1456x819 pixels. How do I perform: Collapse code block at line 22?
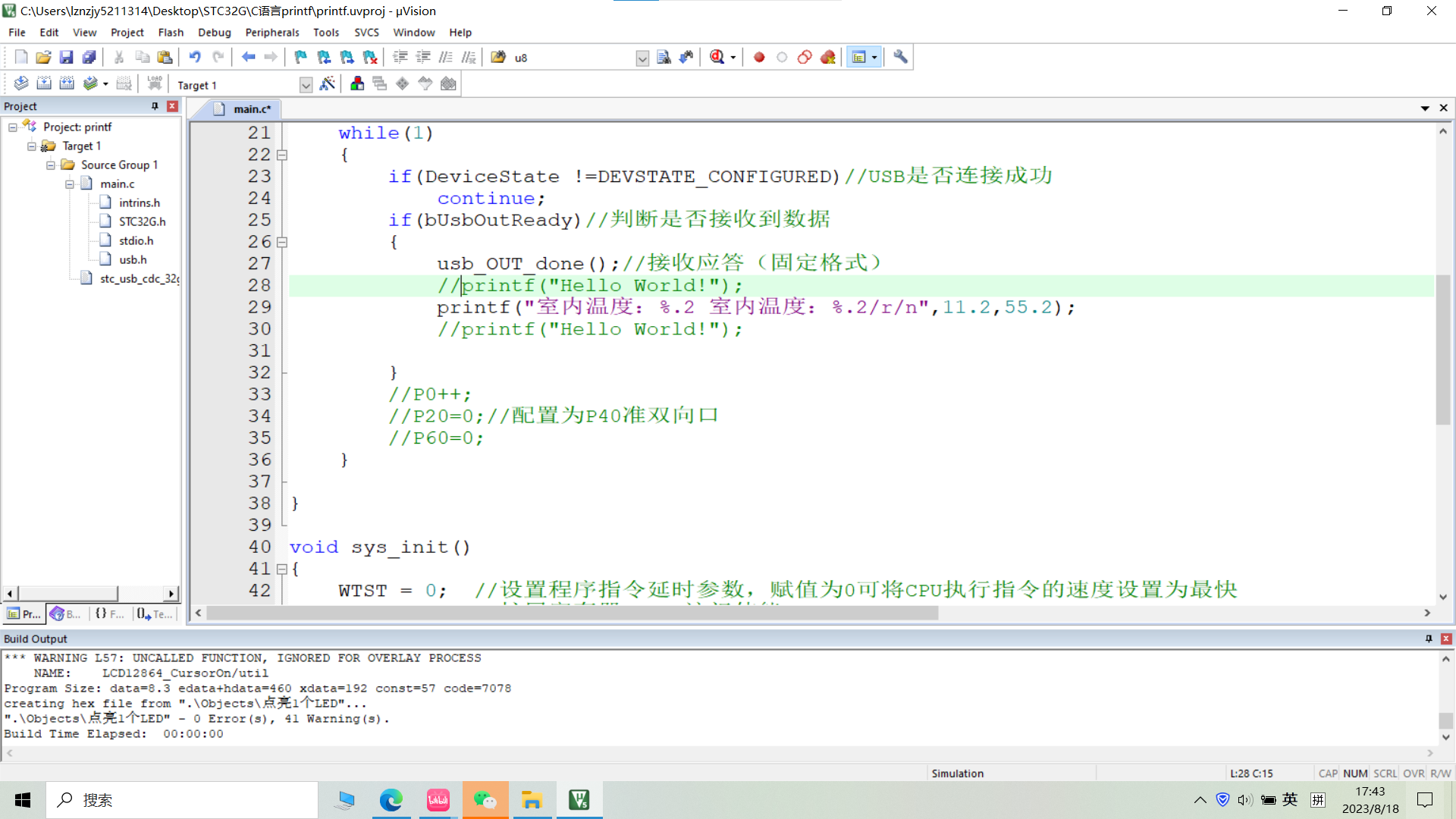[x=282, y=155]
